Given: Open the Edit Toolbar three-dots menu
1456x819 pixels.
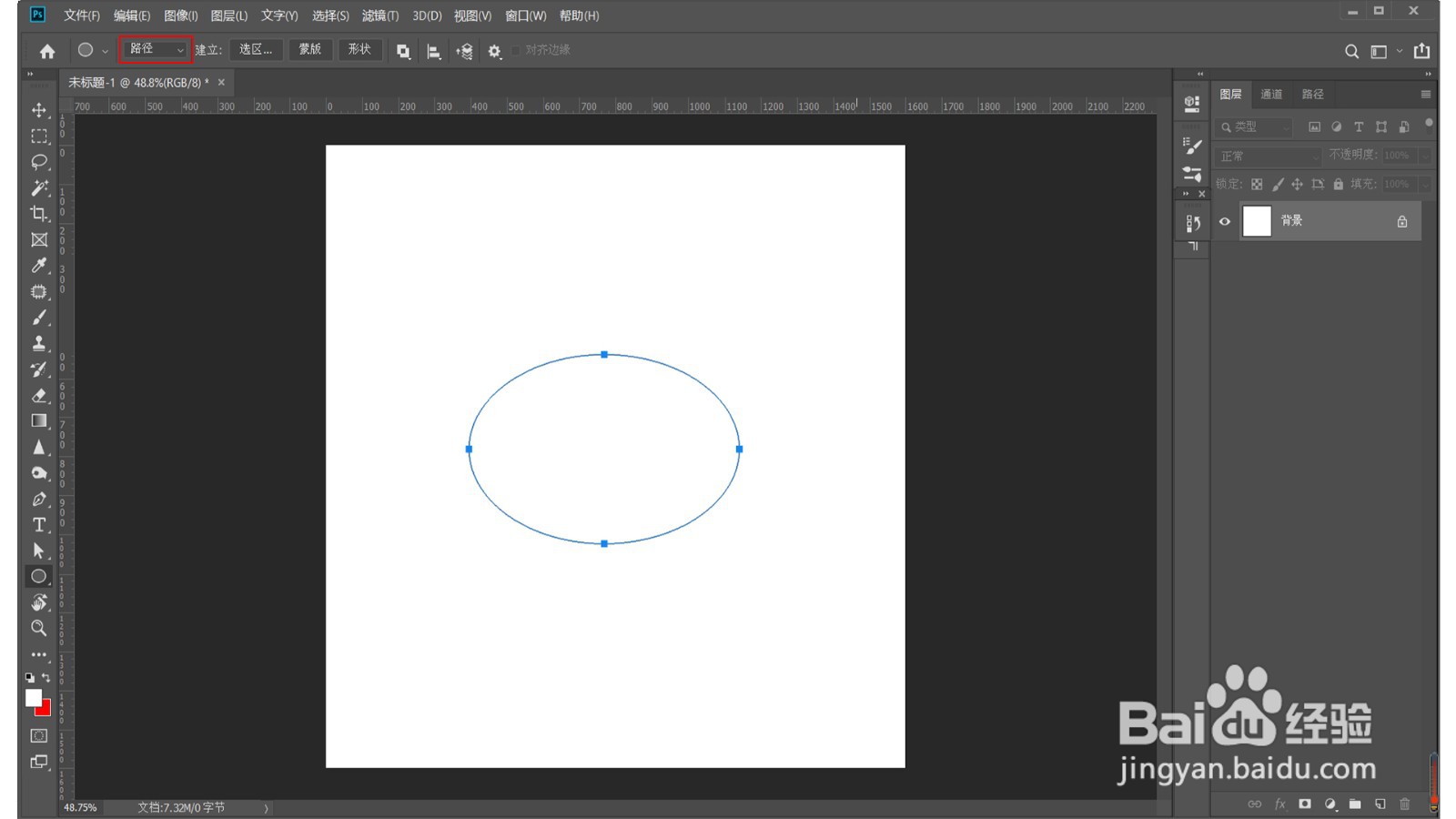Looking at the screenshot, I should coord(39,654).
